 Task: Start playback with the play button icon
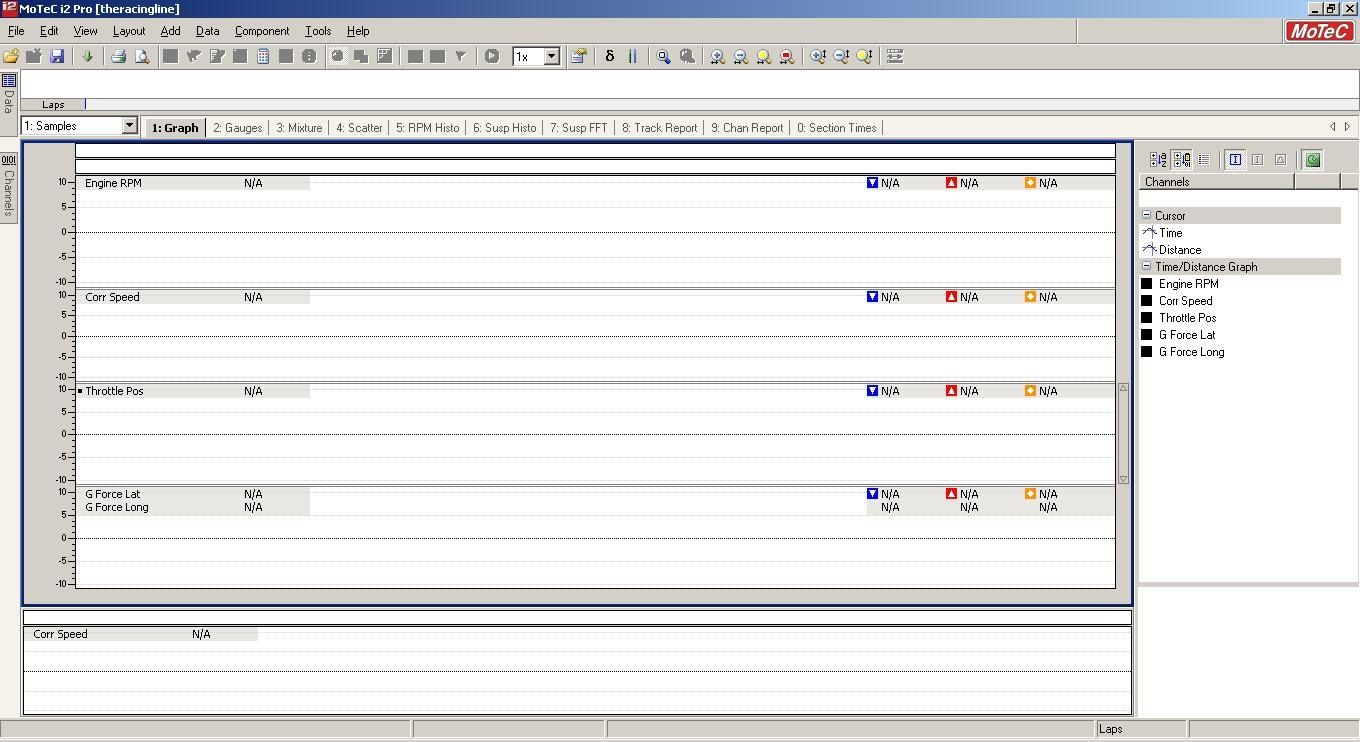(492, 57)
